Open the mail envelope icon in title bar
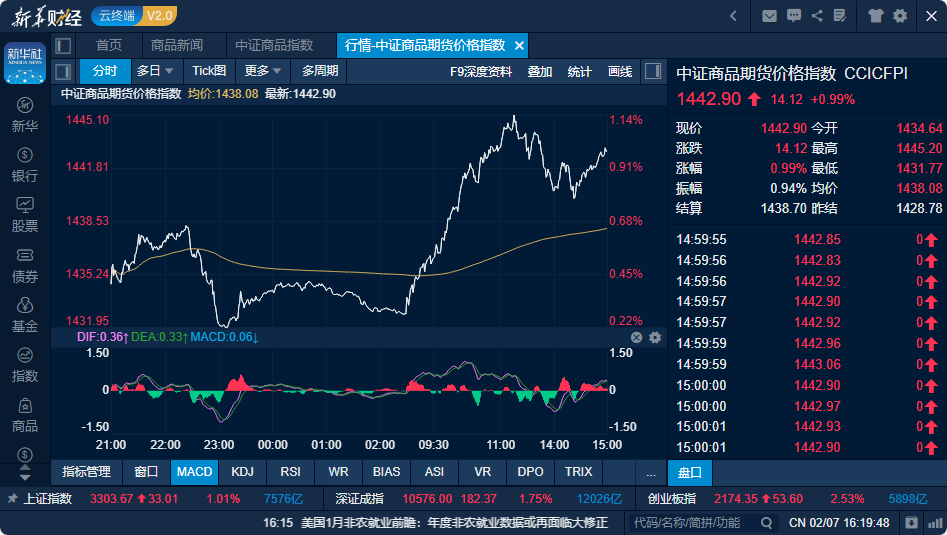The height and width of the screenshot is (535, 947). tap(769, 15)
